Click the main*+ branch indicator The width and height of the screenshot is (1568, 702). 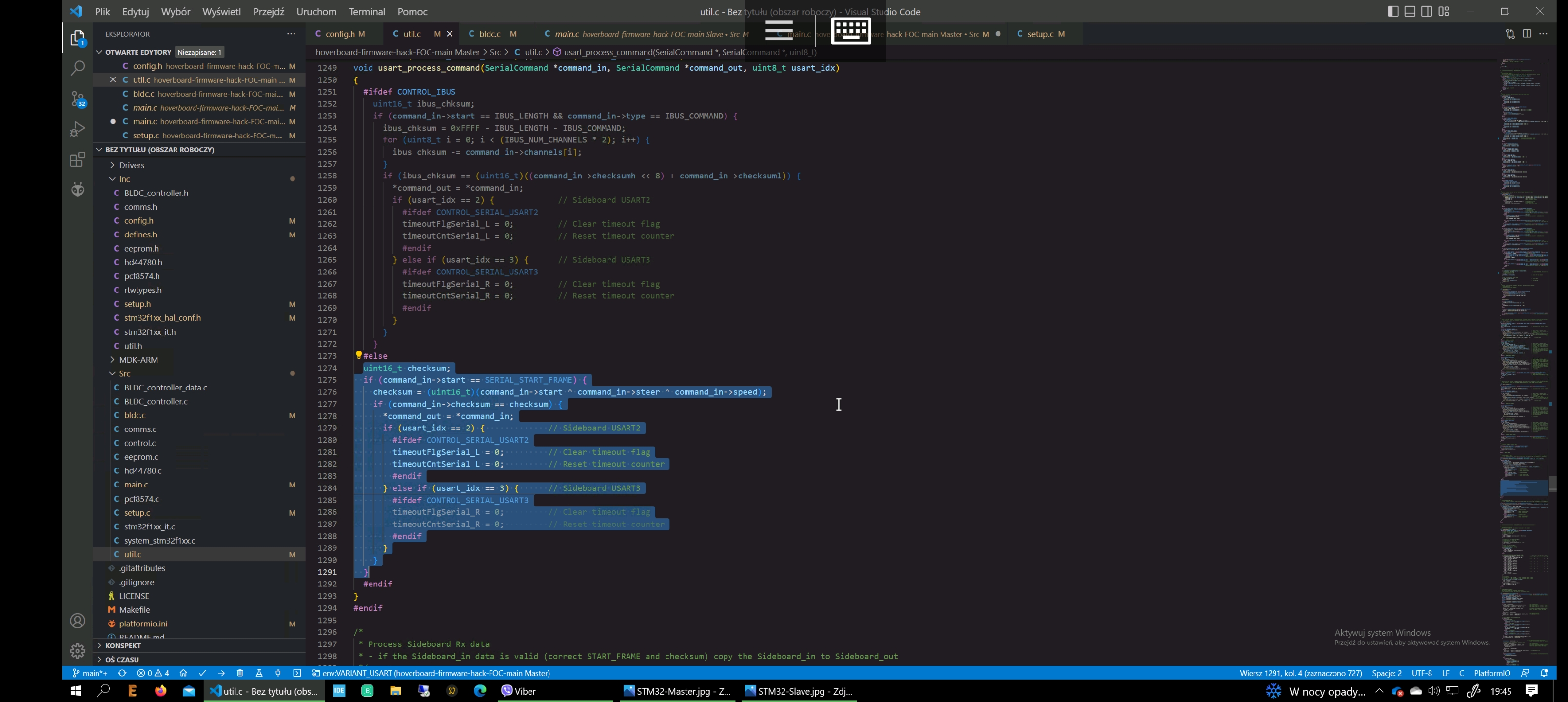click(91, 673)
